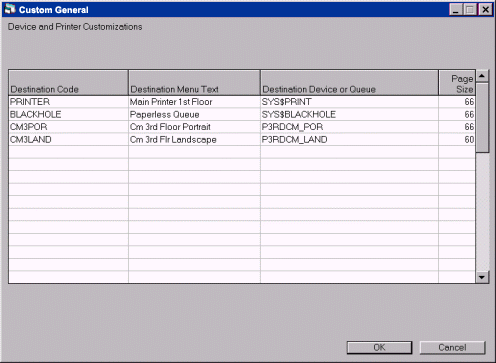Click the Cm 3rd Flr Landscape cell
The width and height of the screenshot is (496, 363).
click(x=194, y=139)
